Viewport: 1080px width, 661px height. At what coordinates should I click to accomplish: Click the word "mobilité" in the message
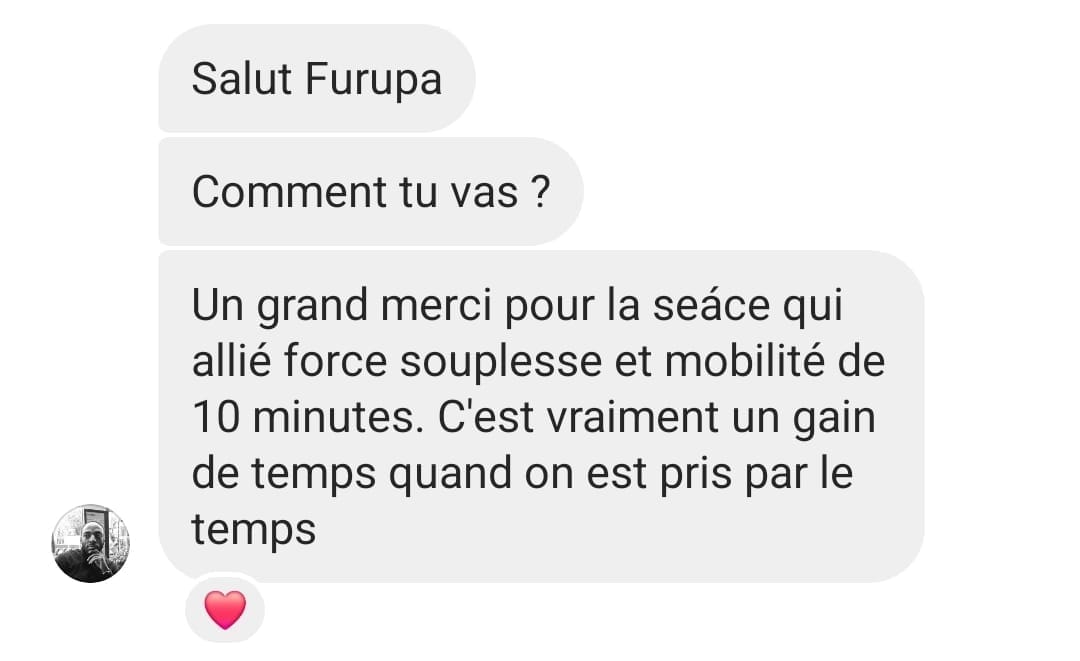(745, 361)
